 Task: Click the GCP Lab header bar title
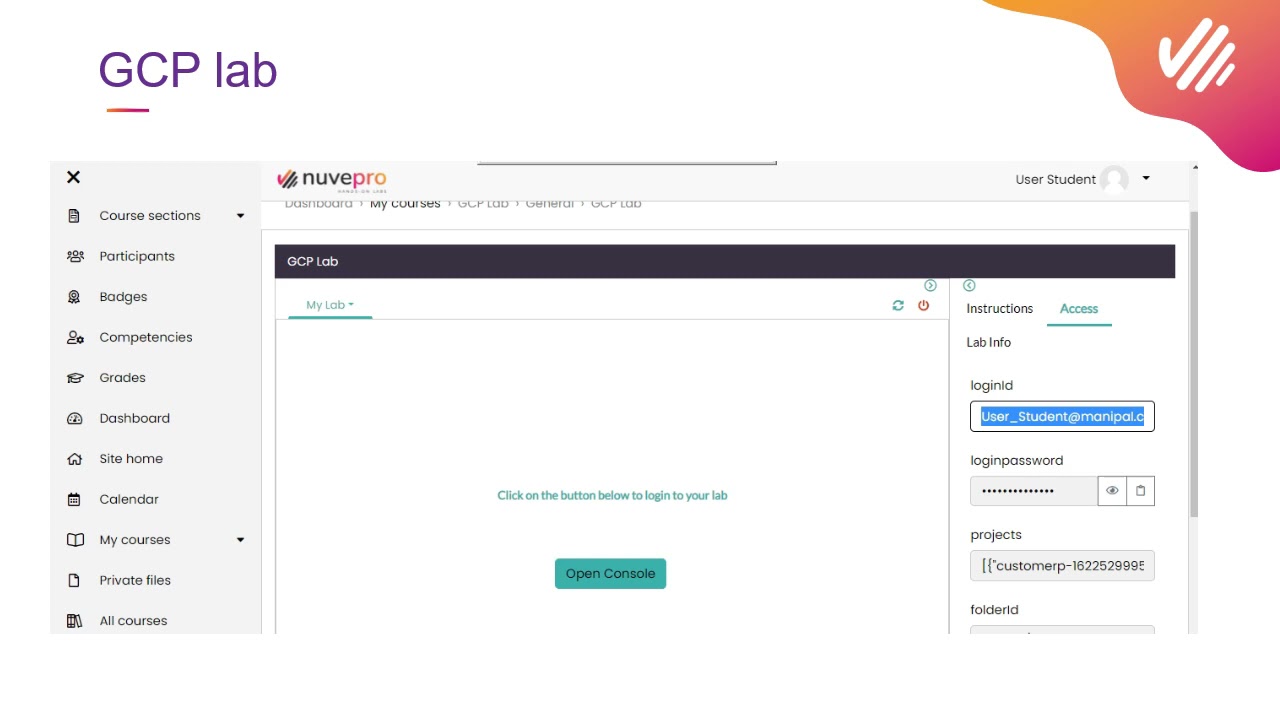[313, 262]
